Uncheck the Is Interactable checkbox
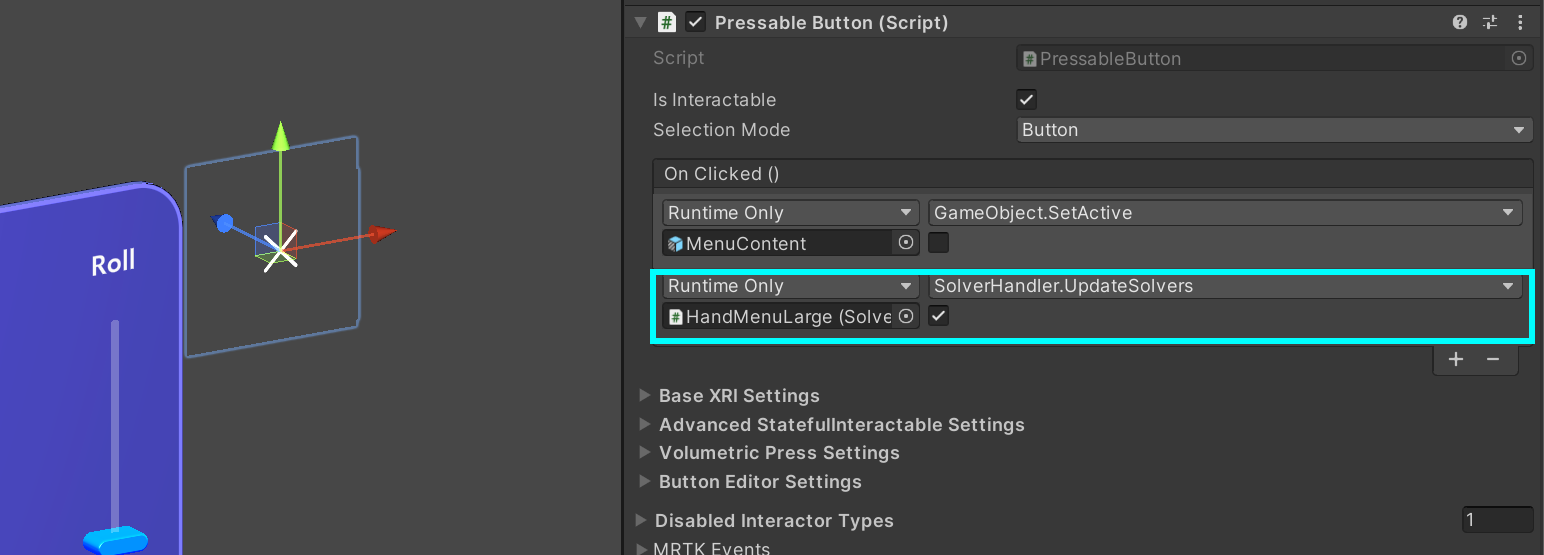This screenshot has height=555, width=1544. pyautogui.click(x=1026, y=99)
